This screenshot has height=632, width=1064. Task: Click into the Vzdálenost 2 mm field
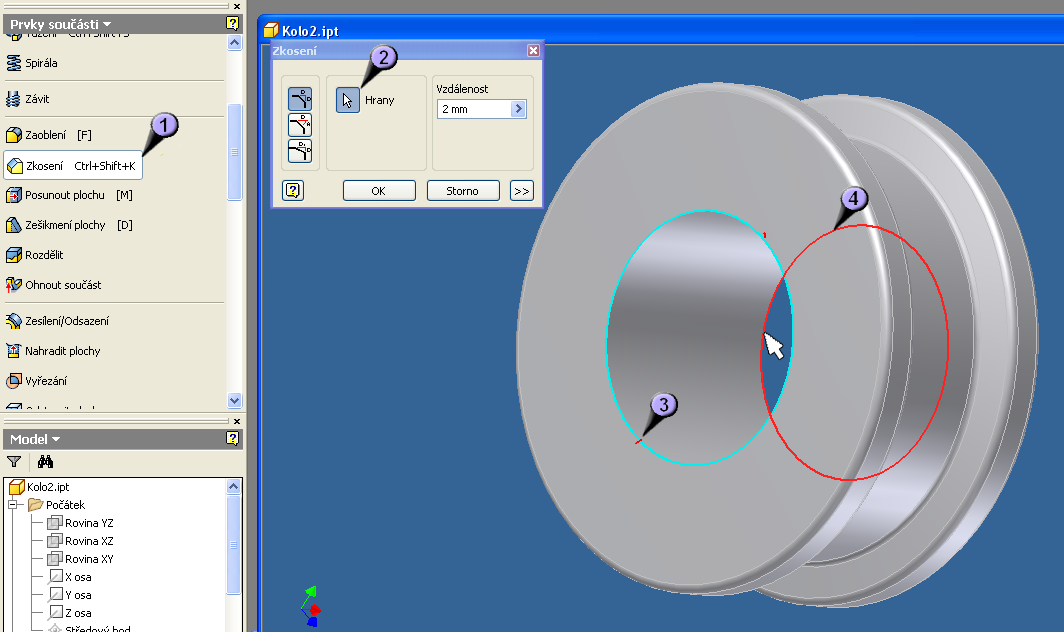[474, 109]
